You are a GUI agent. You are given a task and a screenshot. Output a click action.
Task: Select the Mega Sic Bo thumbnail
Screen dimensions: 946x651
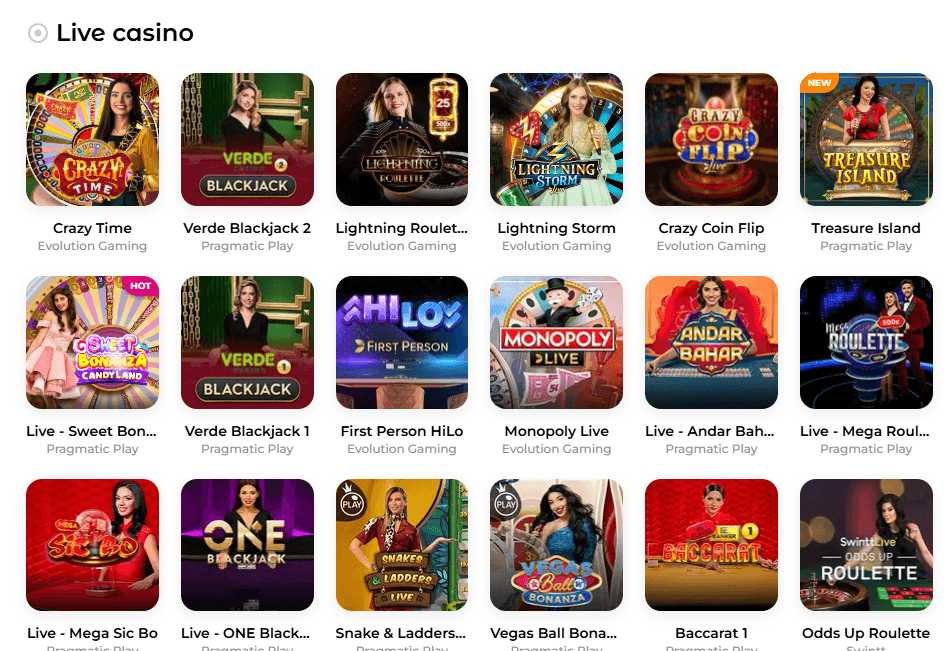coord(92,545)
